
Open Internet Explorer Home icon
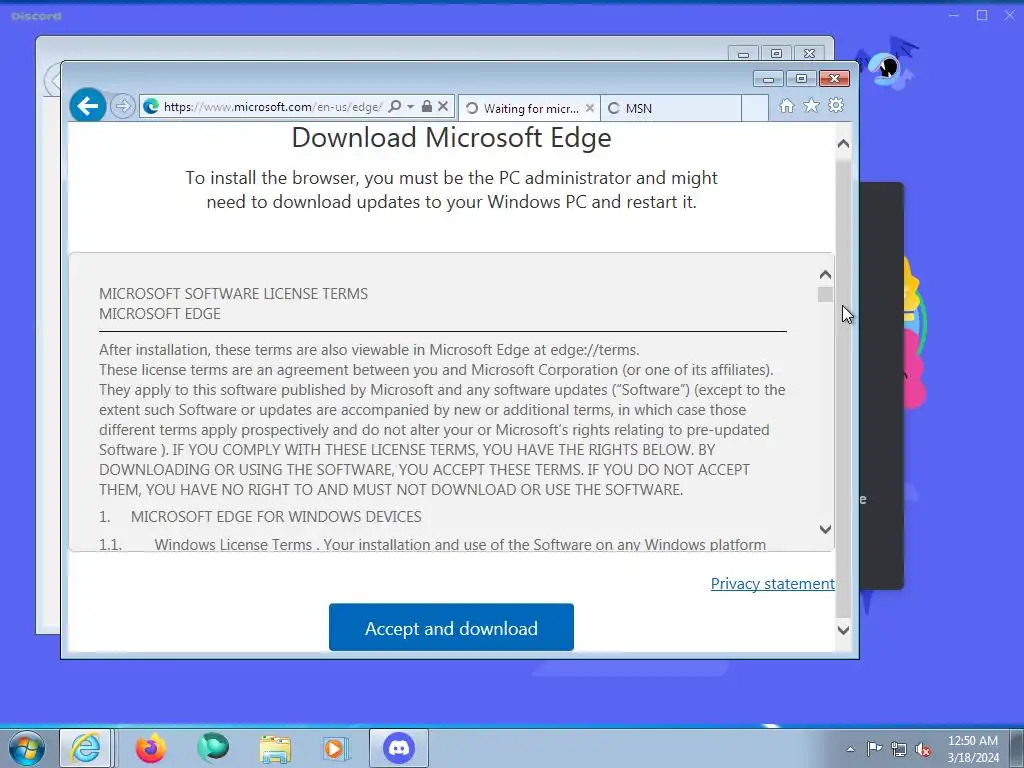point(787,106)
